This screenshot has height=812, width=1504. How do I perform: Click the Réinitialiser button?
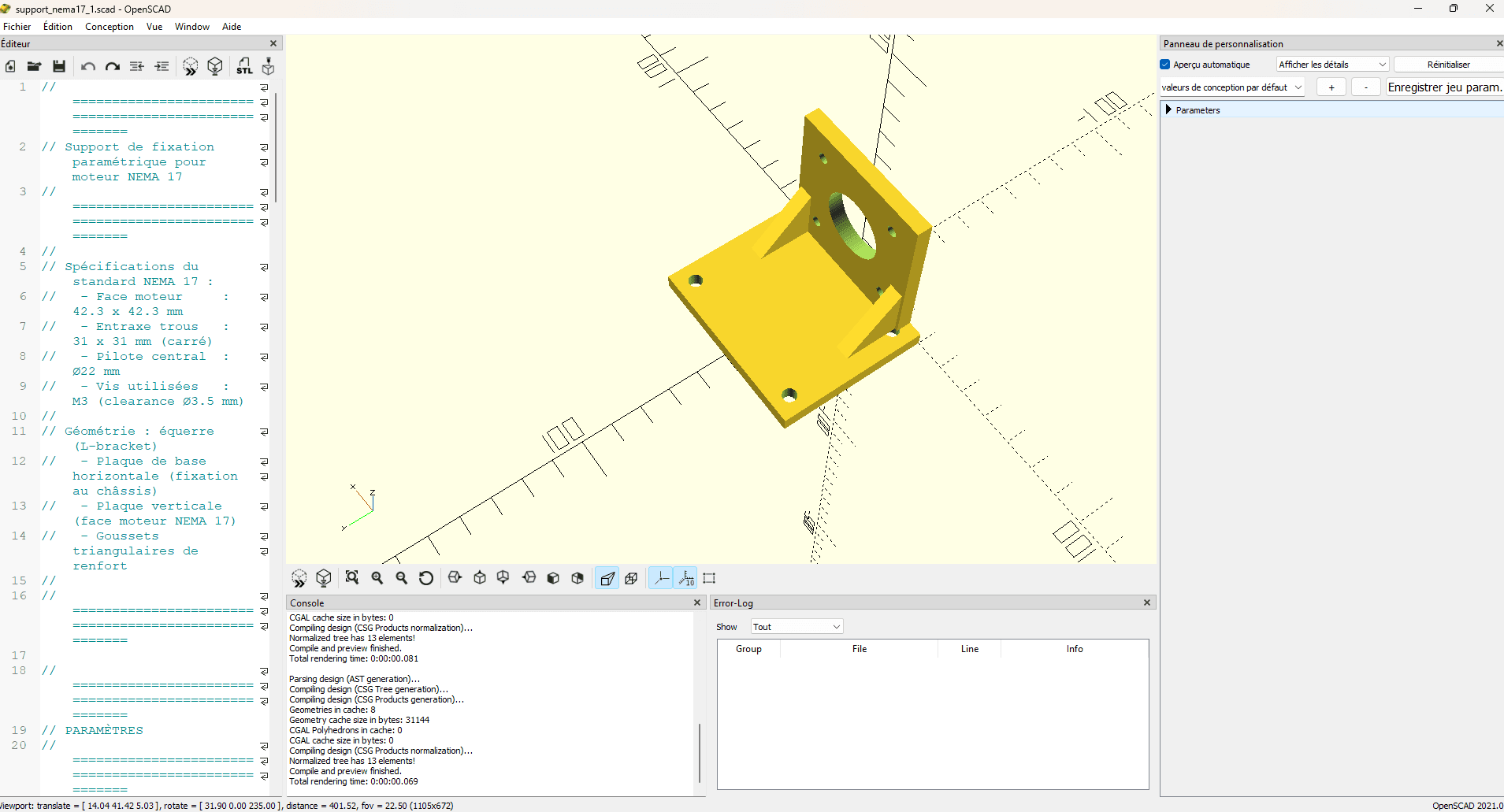(1448, 65)
